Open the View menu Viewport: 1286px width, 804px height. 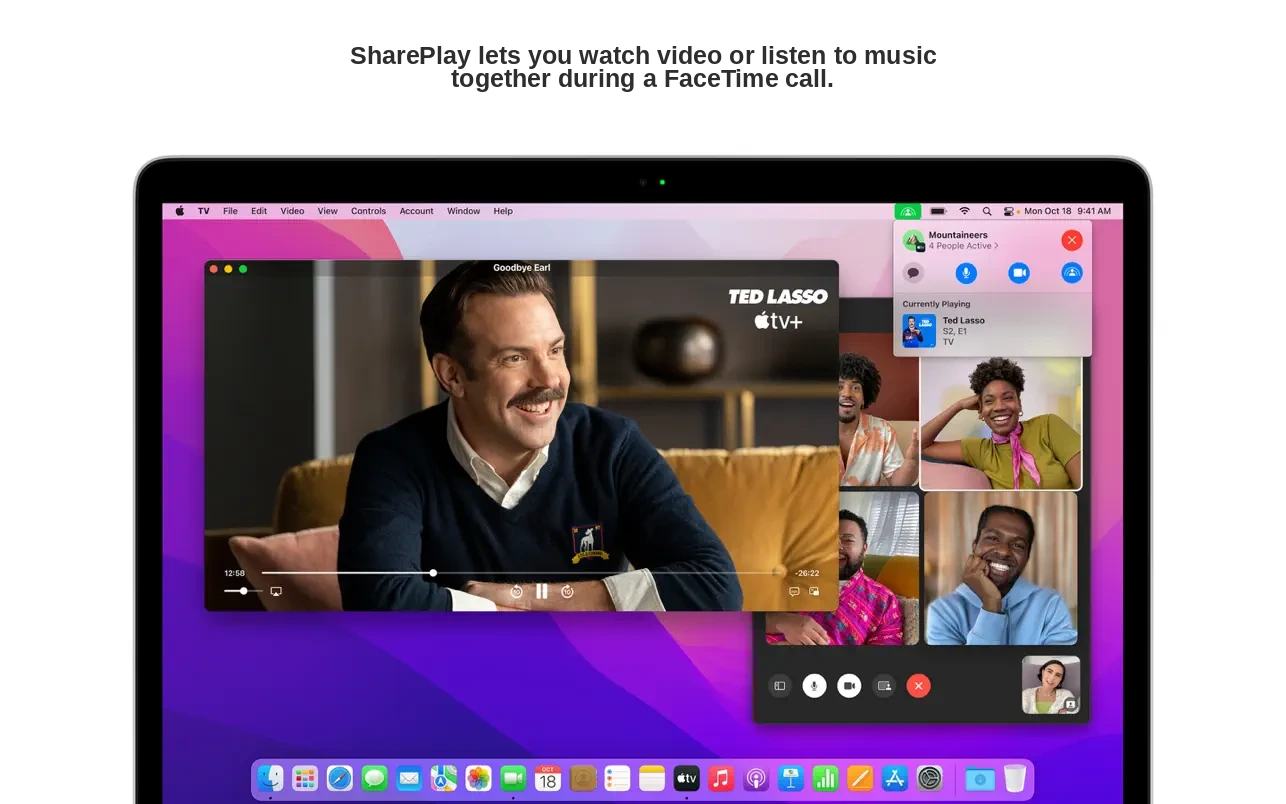328,211
